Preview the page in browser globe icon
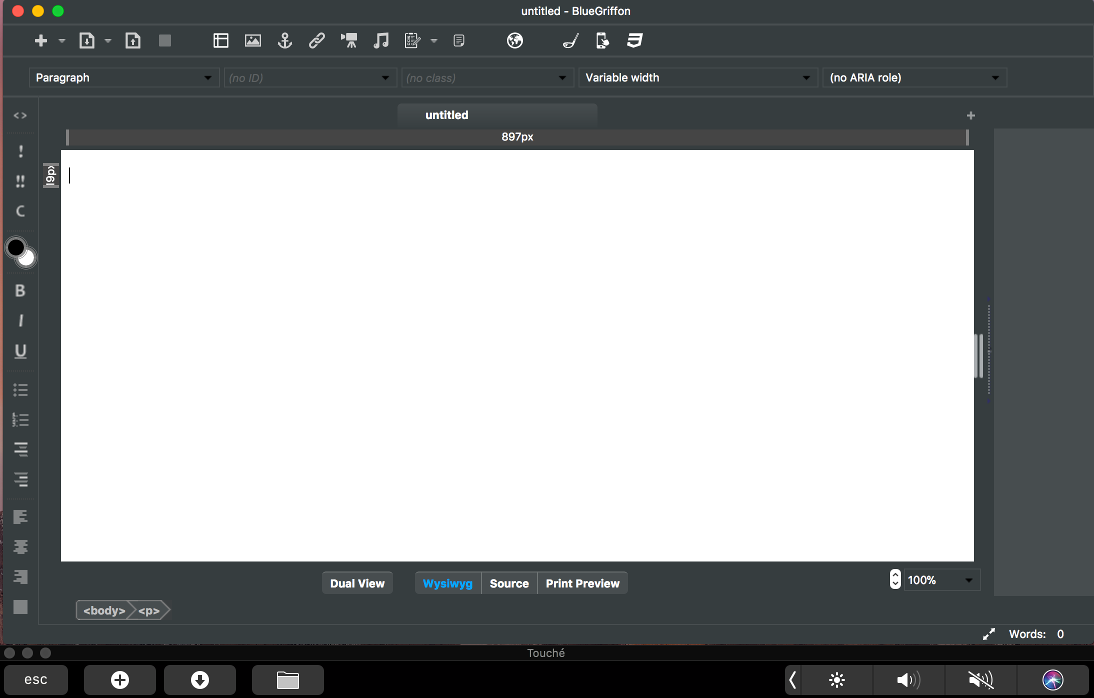The height and width of the screenshot is (698, 1094). pos(515,40)
